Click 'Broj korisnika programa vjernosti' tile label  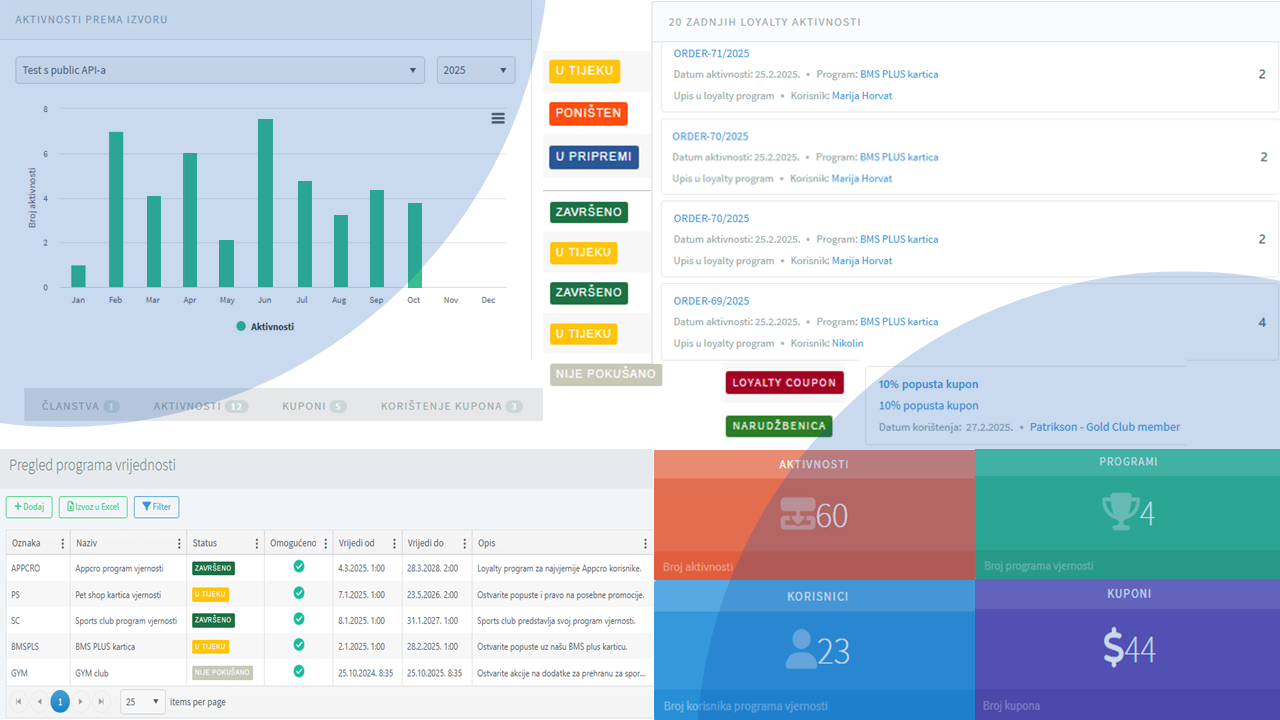[745, 706]
